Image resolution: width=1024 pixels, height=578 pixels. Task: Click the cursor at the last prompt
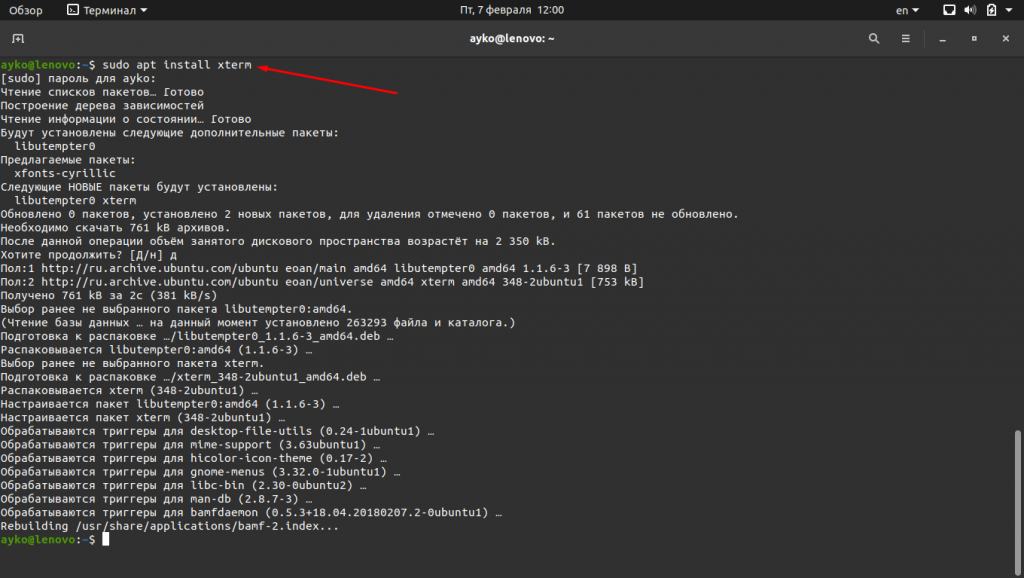pos(105,540)
